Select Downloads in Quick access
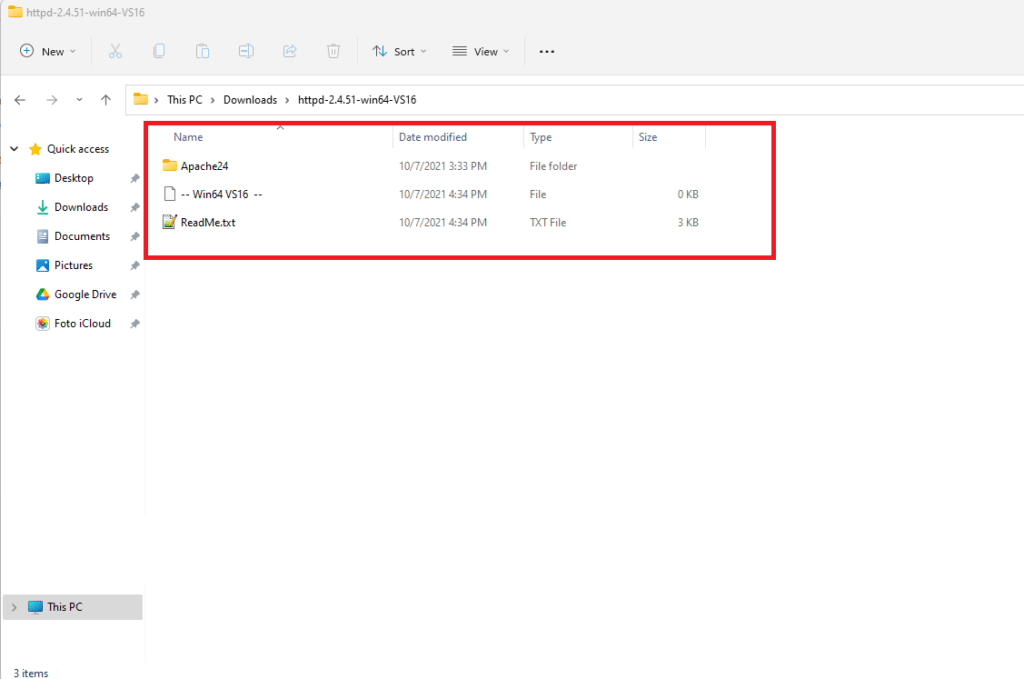1024x679 pixels. coord(81,207)
